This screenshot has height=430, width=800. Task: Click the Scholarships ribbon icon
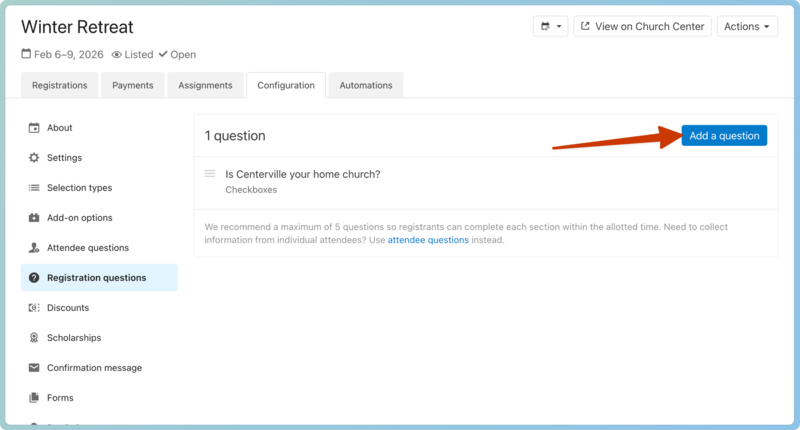[x=34, y=338]
